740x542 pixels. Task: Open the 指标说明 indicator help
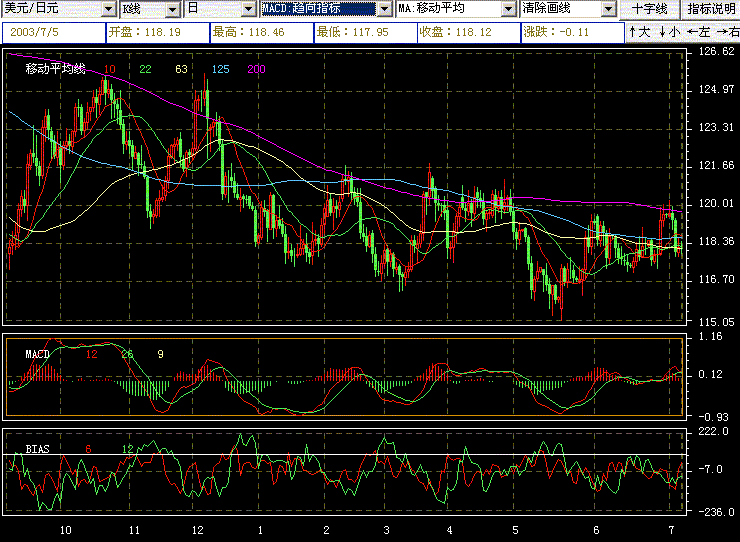[x=710, y=9]
